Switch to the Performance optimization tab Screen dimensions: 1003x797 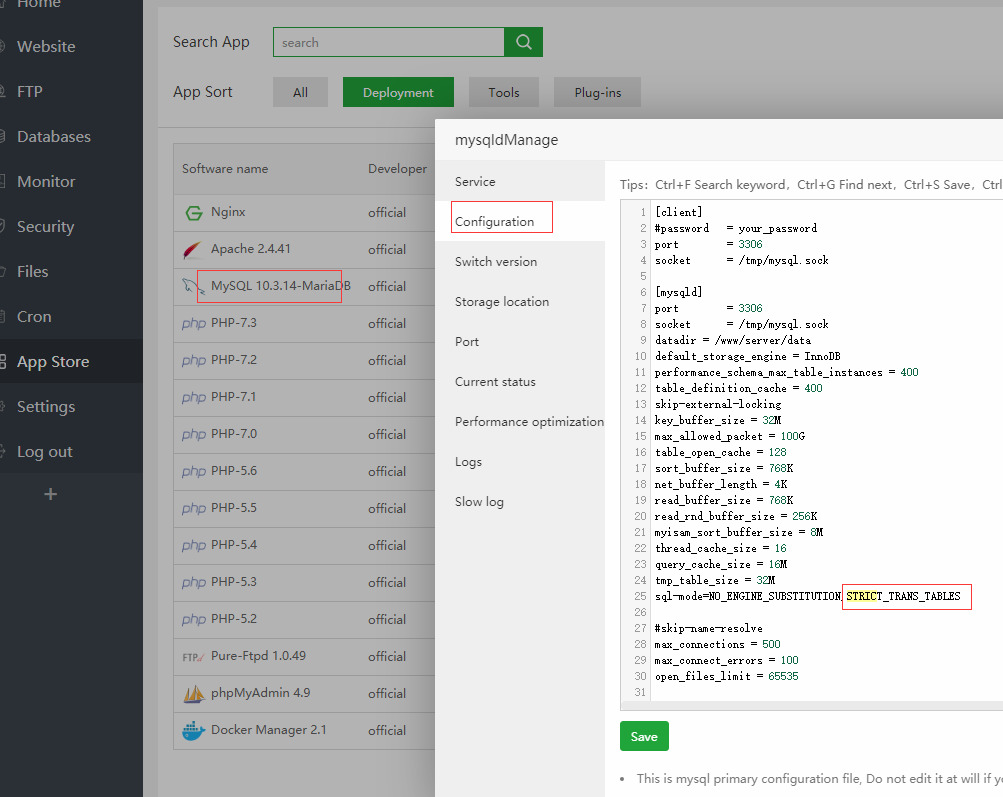tap(529, 422)
